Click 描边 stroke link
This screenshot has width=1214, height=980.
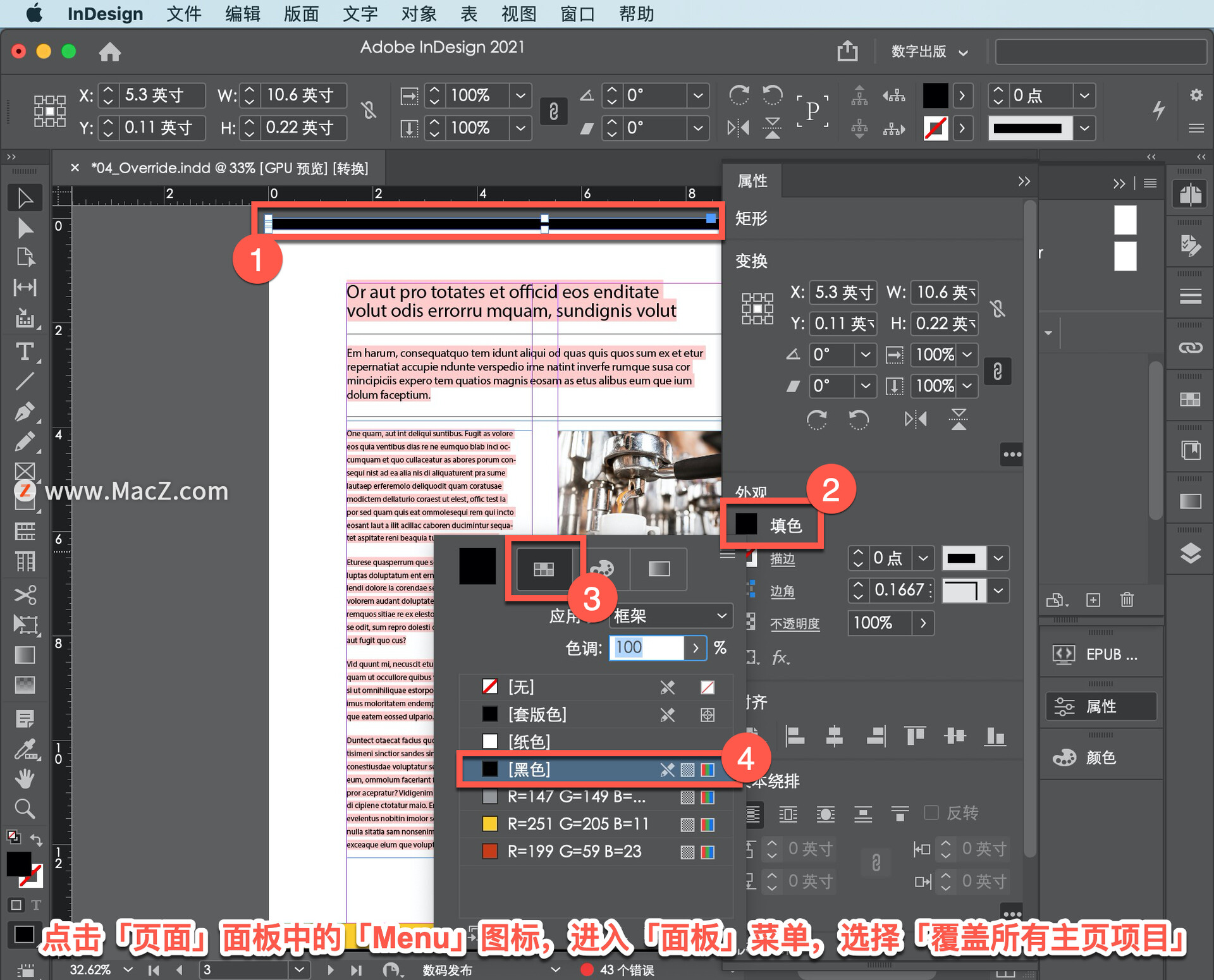coord(782,559)
